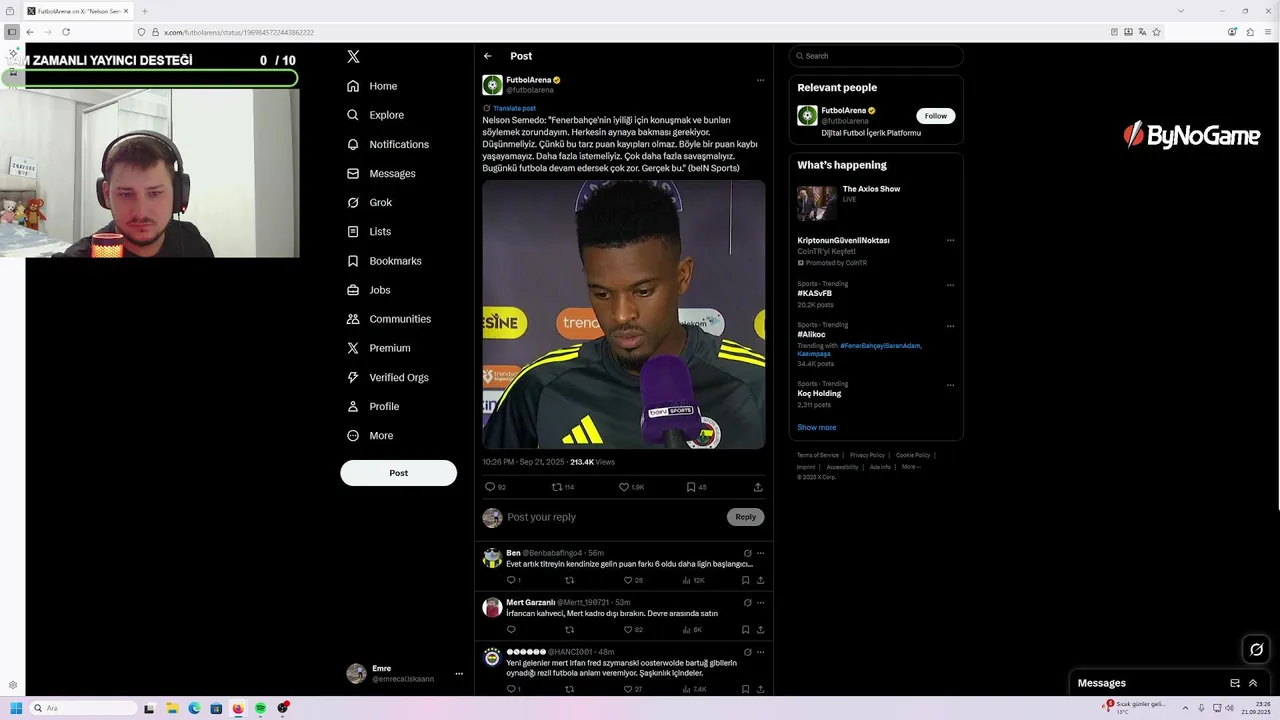This screenshot has height=720, width=1280.
Task: Open Notifications in the sidebar
Action: point(388,144)
